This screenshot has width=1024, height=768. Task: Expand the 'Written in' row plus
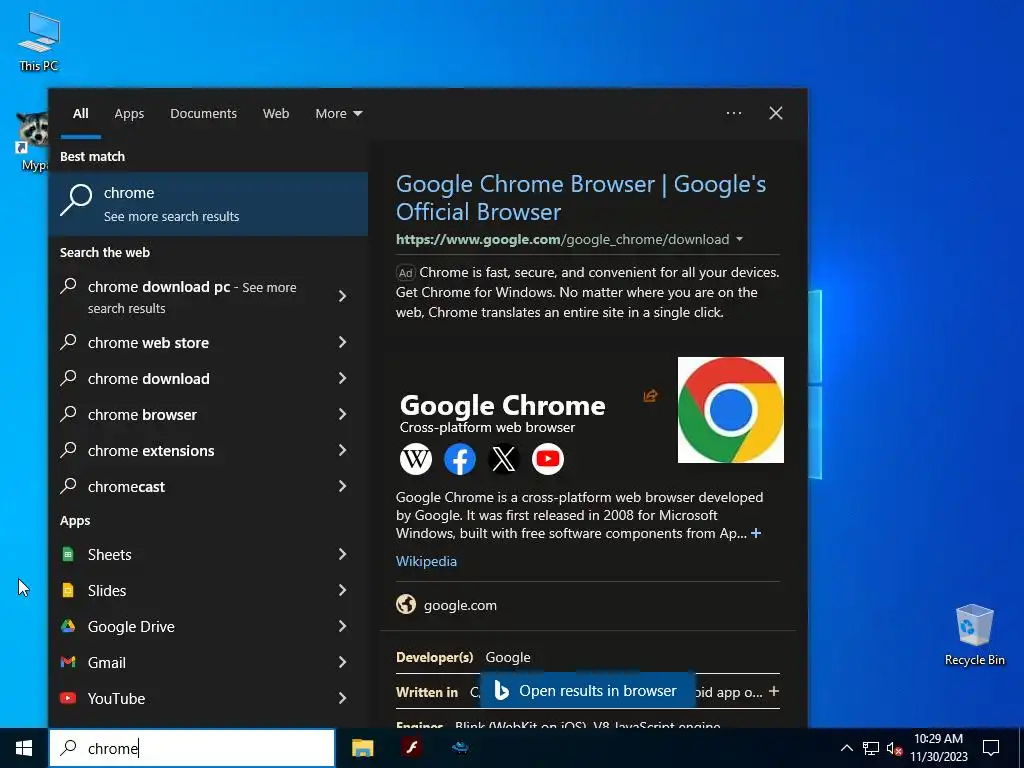point(774,691)
